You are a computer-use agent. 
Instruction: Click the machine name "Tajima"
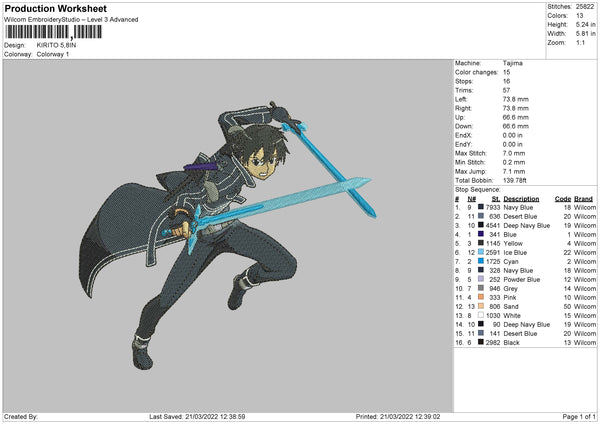point(512,63)
